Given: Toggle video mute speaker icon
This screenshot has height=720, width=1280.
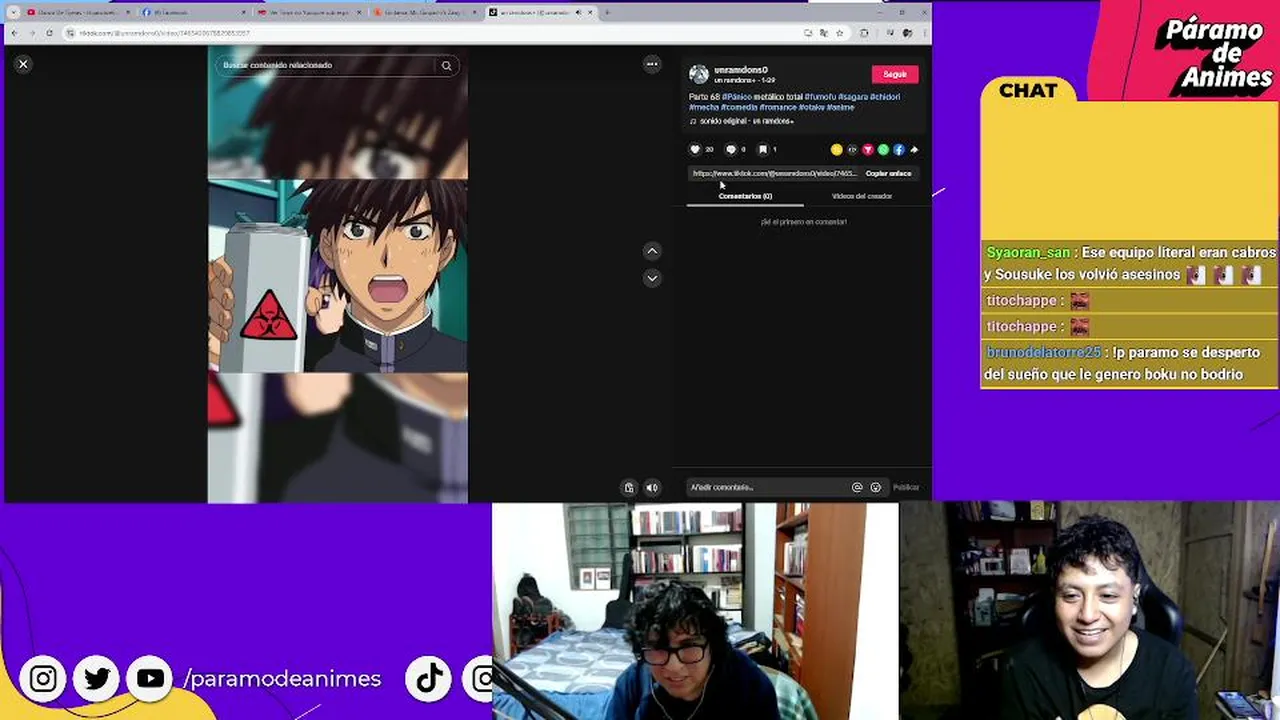Looking at the screenshot, I should click(652, 488).
